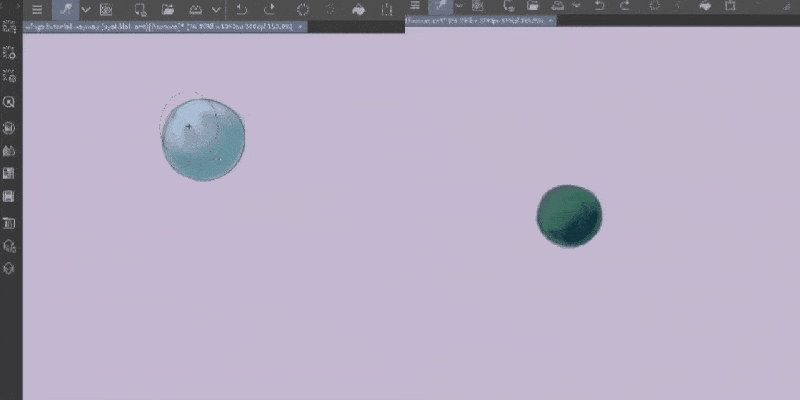The image size is (800, 400).
Task: Click the Open file folder icon in the light-blue-sphere window
Action: click(168, 9)
